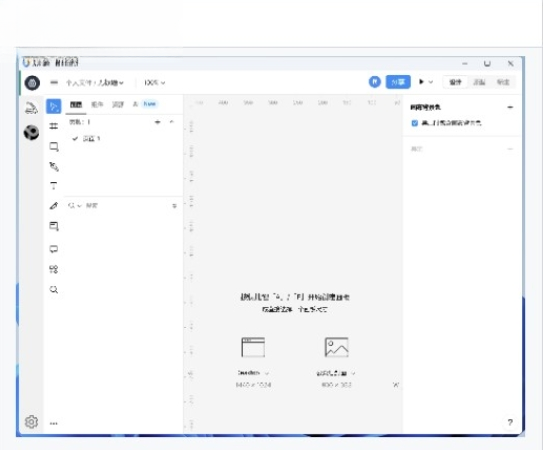Viewport: 543px width, 450px height.
Task: Click the magnifier search tool in left toolbar
Action: coord(54,290)
